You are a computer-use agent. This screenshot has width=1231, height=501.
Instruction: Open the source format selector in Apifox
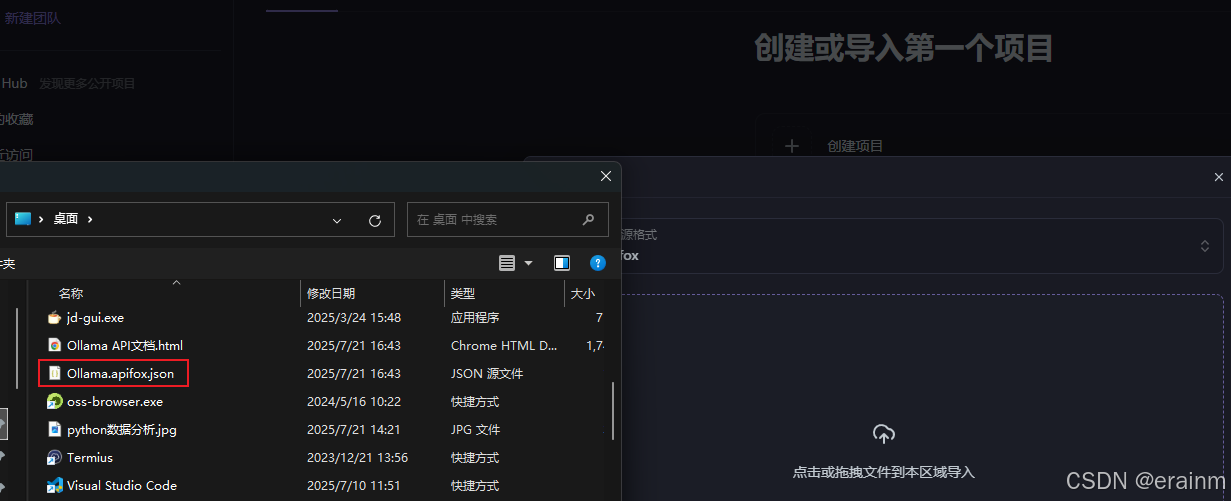(920, 246)
